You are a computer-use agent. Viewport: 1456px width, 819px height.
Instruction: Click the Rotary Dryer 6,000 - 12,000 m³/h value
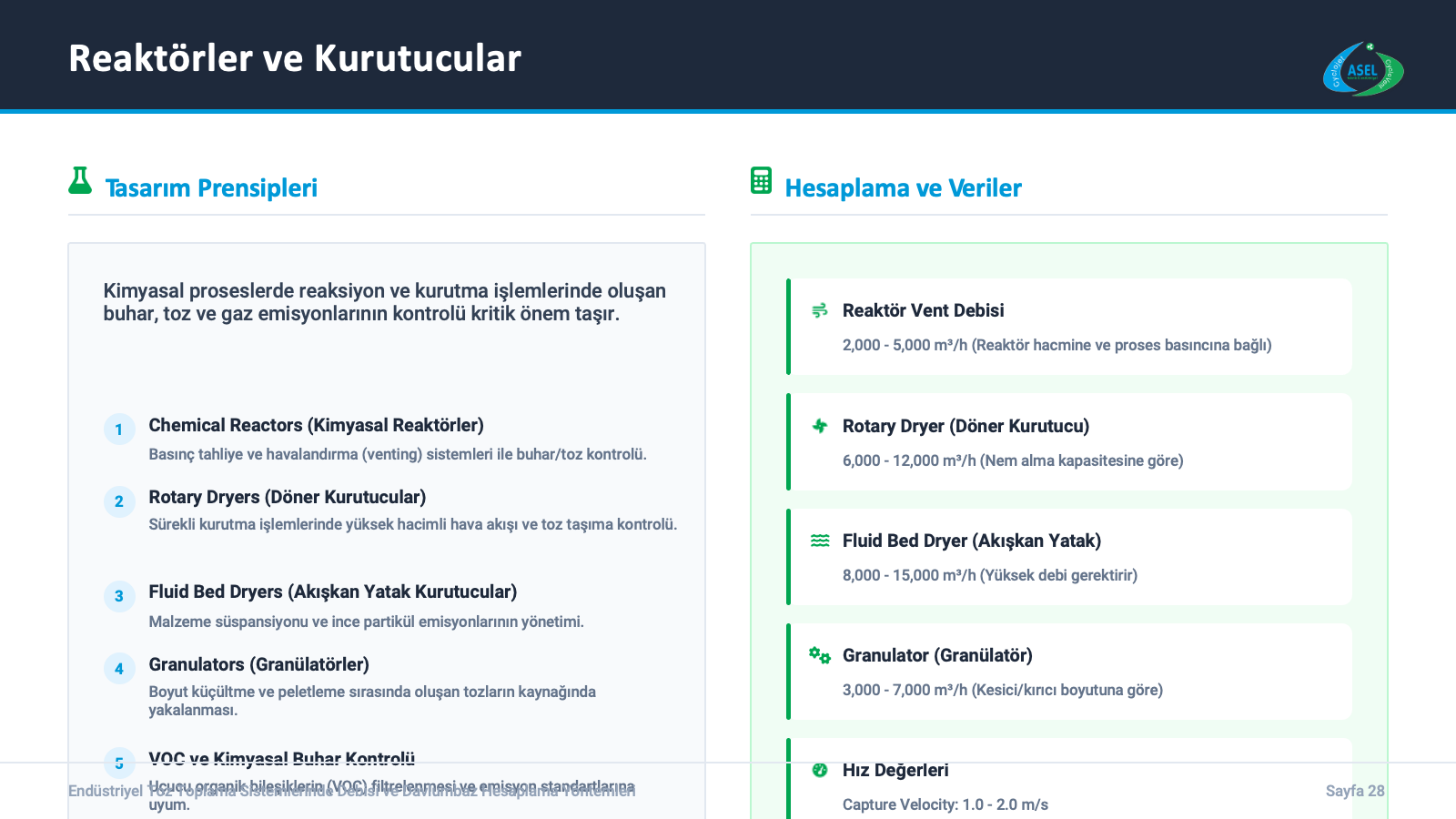tap(1012, 460)
